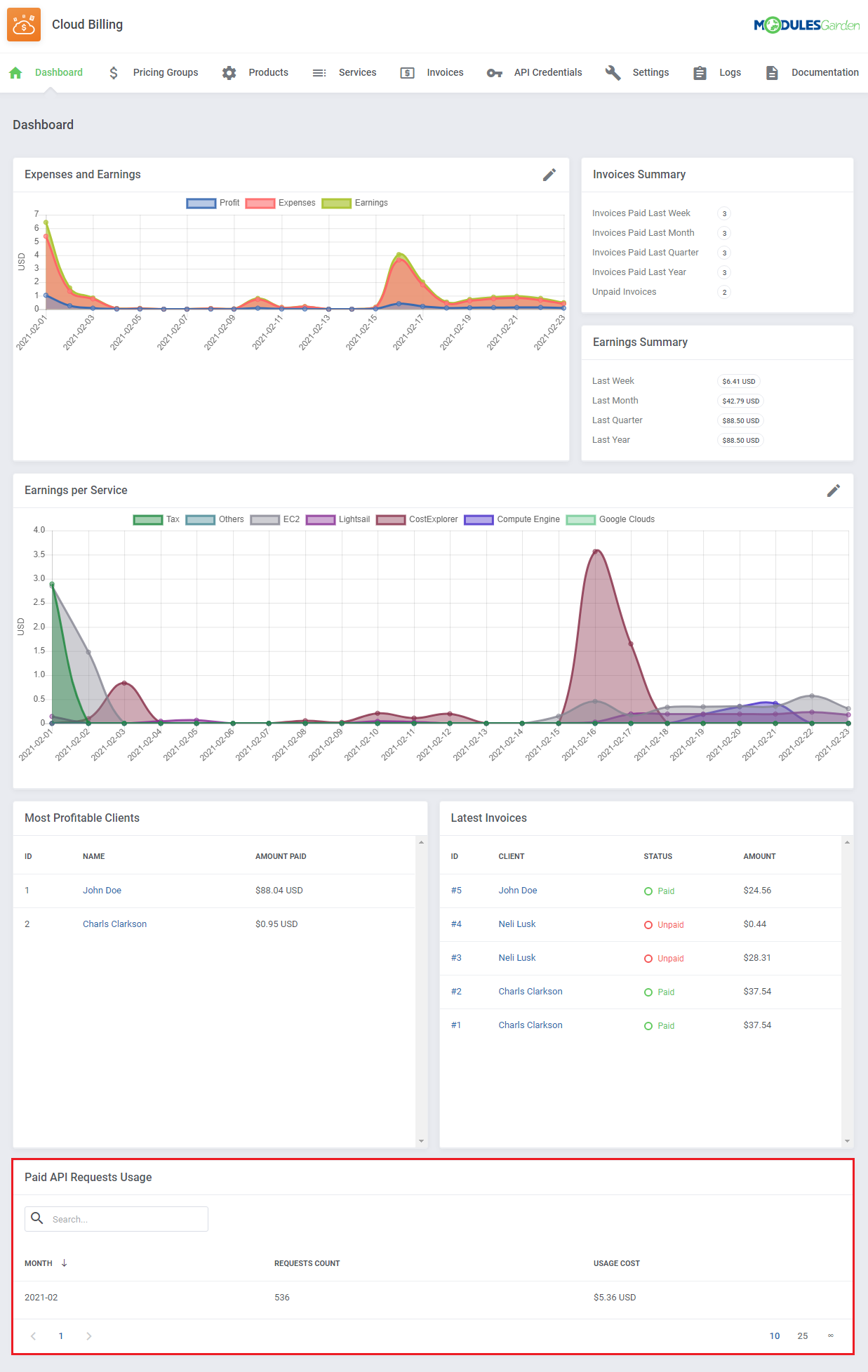The height and width of the screenshot is (1372, 868).
Task: Go to next page arrow
Action: [88, 1336]
